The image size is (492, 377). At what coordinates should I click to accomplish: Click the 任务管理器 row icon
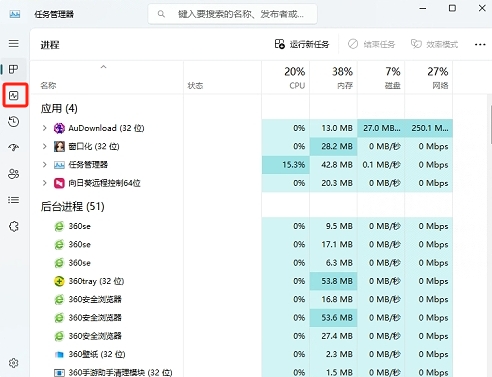[59, 165]
